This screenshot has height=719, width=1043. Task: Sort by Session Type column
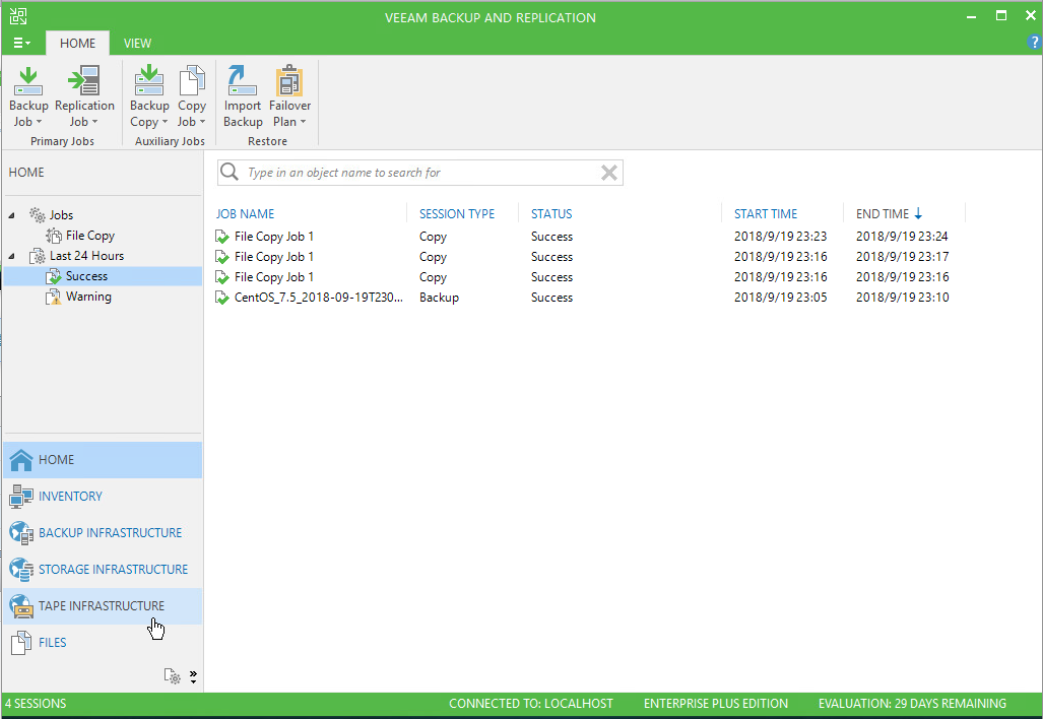(457, 214)
